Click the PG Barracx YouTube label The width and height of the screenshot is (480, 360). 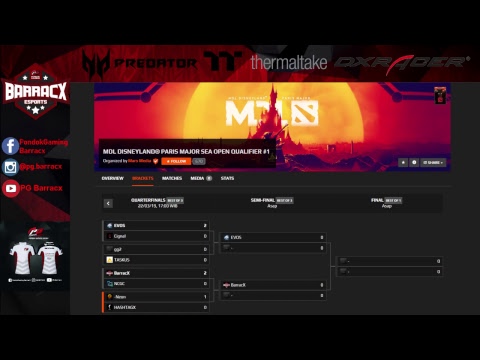coord(41,188)
